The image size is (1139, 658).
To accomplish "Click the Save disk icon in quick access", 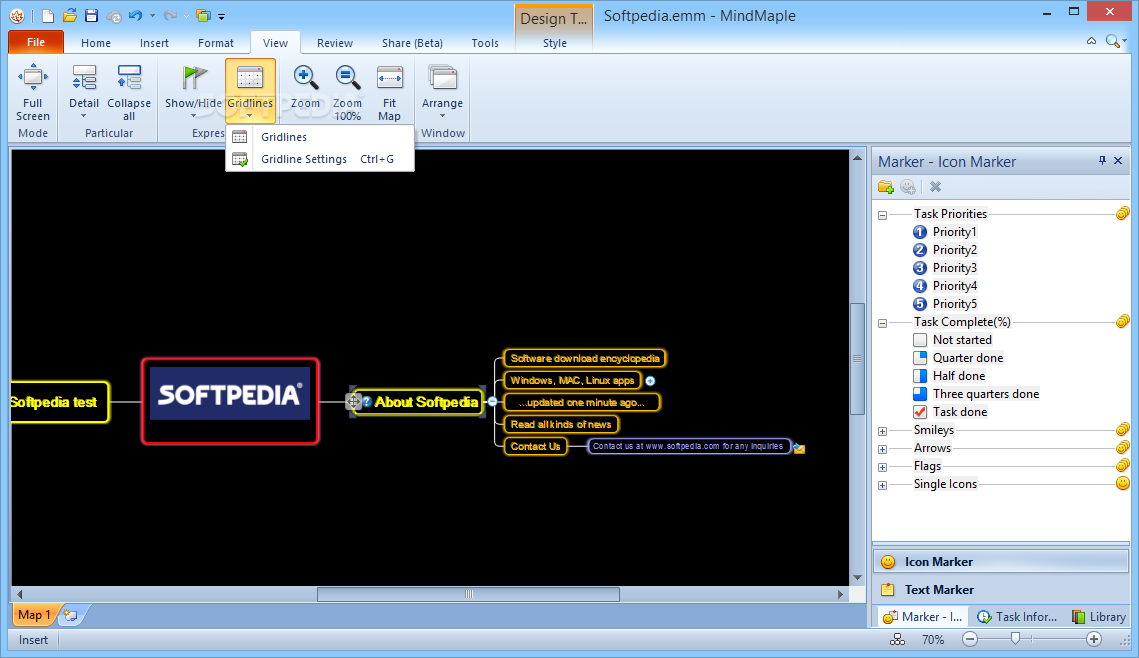I will tap(92, 16).
